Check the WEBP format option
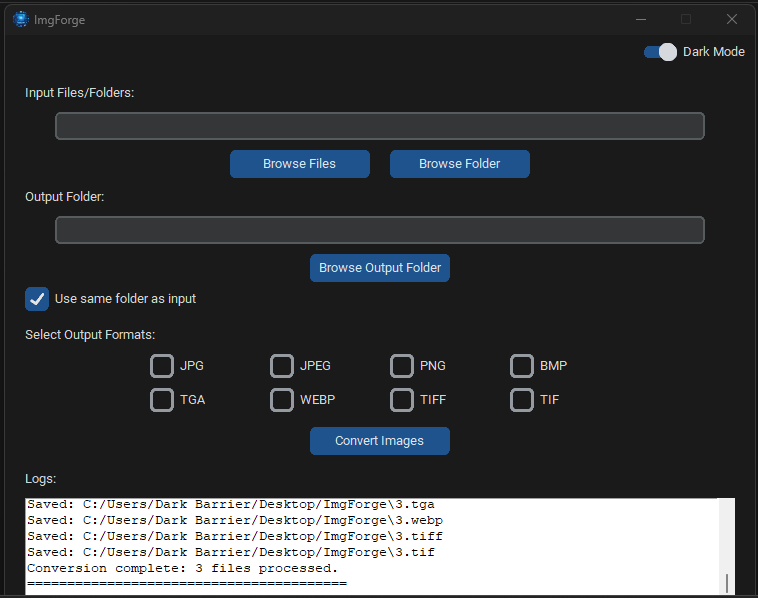The height and width of the screenshot is (598, 758). tap(282, 400)
